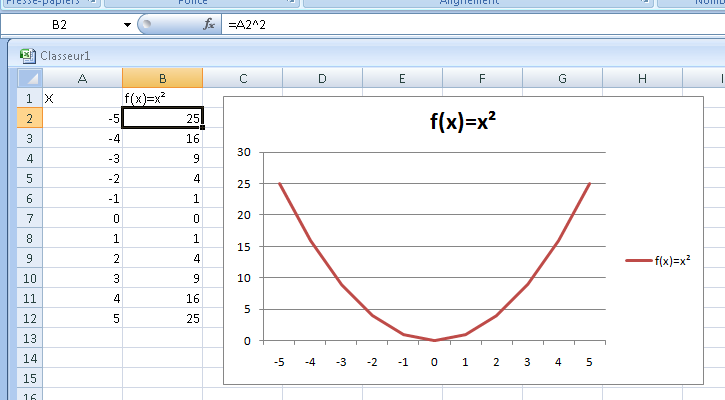Select row 13 header
725x400 pixels.
pos(30,338)
